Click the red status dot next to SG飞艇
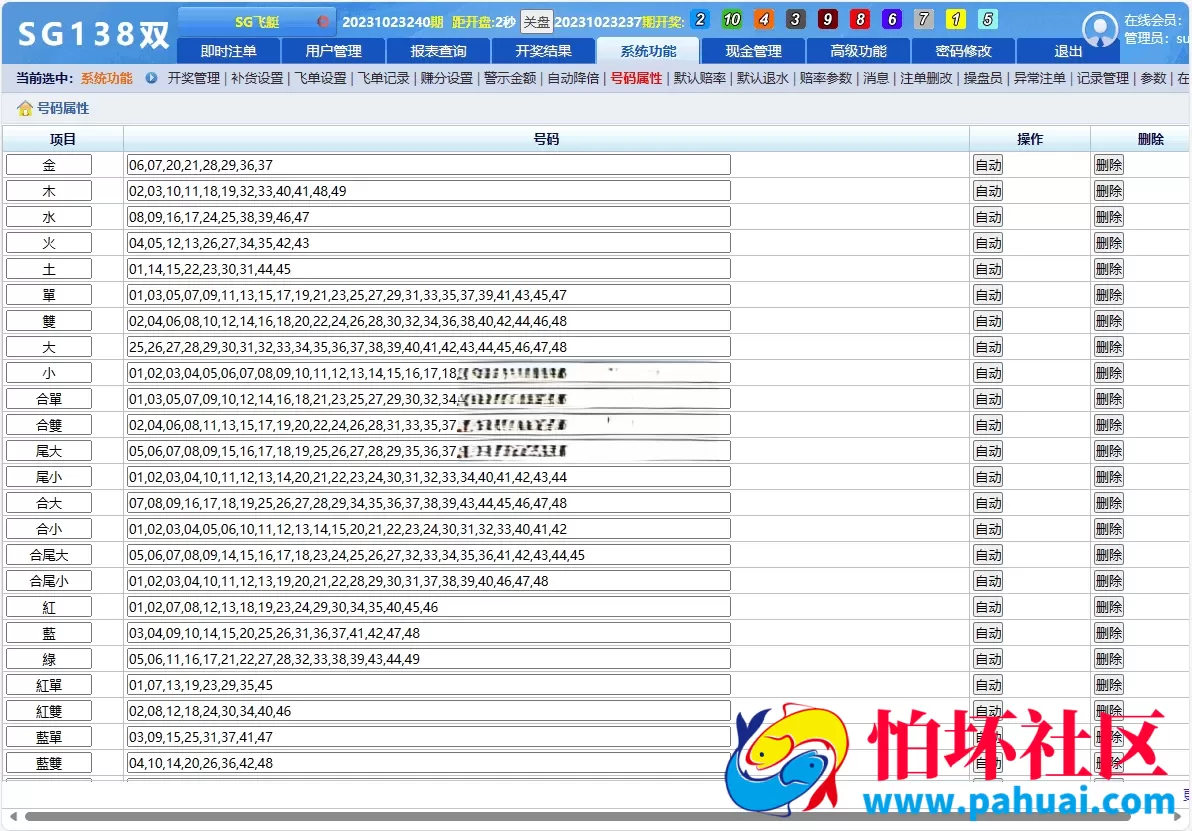 (x=323, y=21)
